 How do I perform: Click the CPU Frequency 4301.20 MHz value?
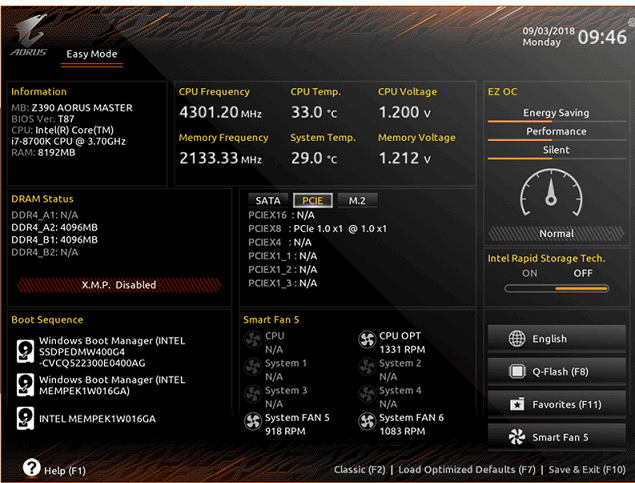coord(221,113)
